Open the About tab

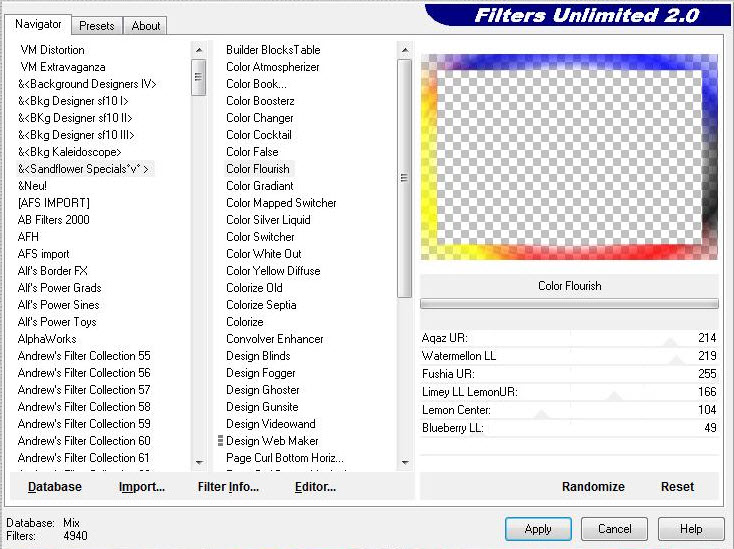(146, 26)
